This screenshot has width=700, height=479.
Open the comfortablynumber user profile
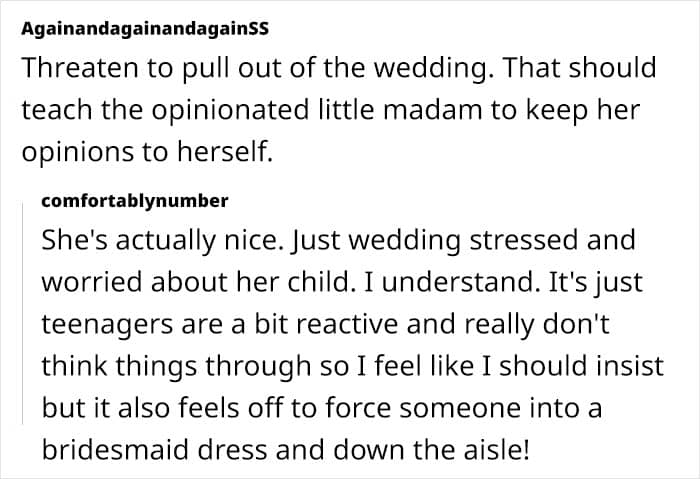[135, 201]
